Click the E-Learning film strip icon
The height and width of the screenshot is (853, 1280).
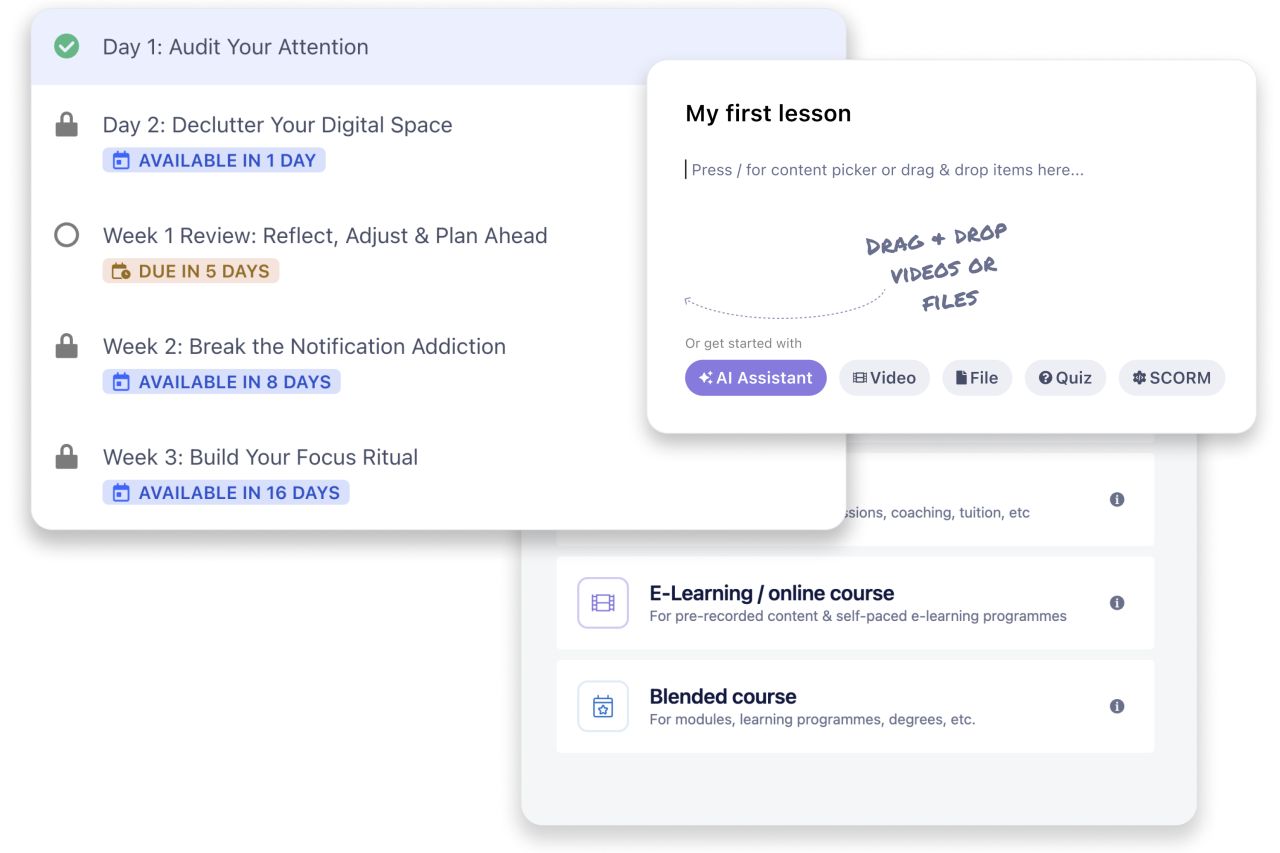[x=603, y=603]
